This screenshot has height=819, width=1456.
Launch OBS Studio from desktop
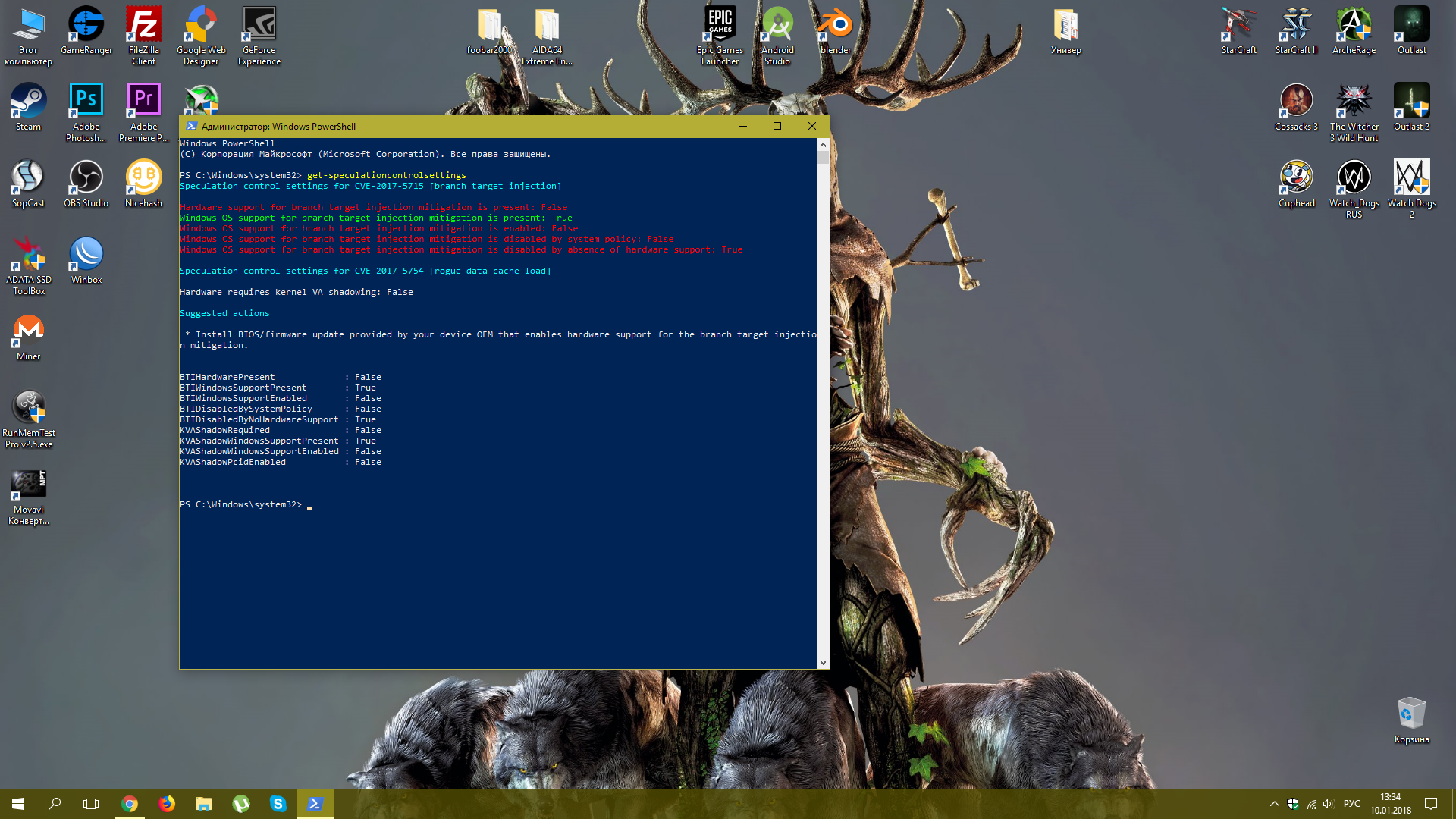coord(86,178)
